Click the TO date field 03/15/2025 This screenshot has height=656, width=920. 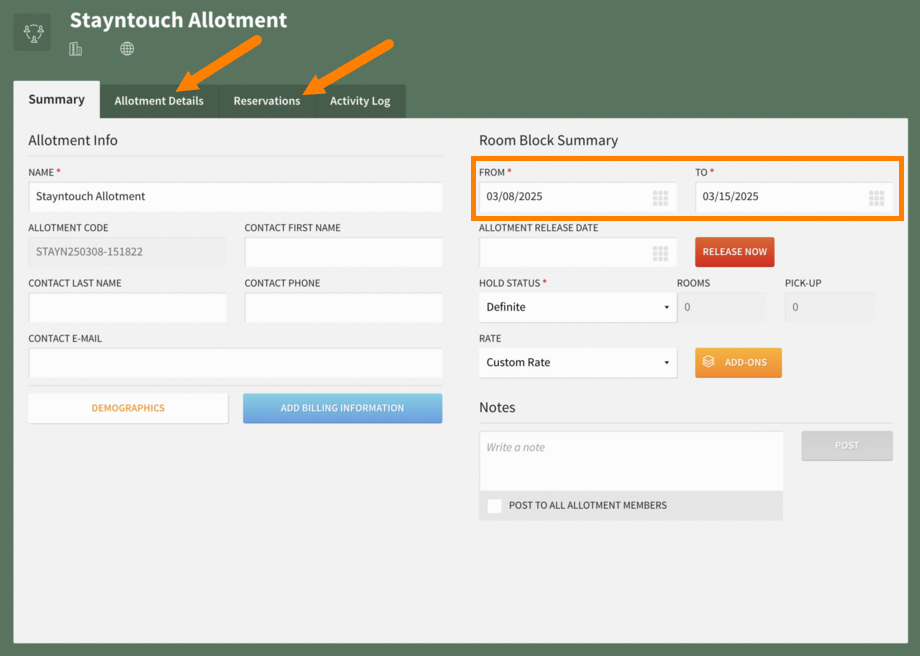(x=794, y=197)
